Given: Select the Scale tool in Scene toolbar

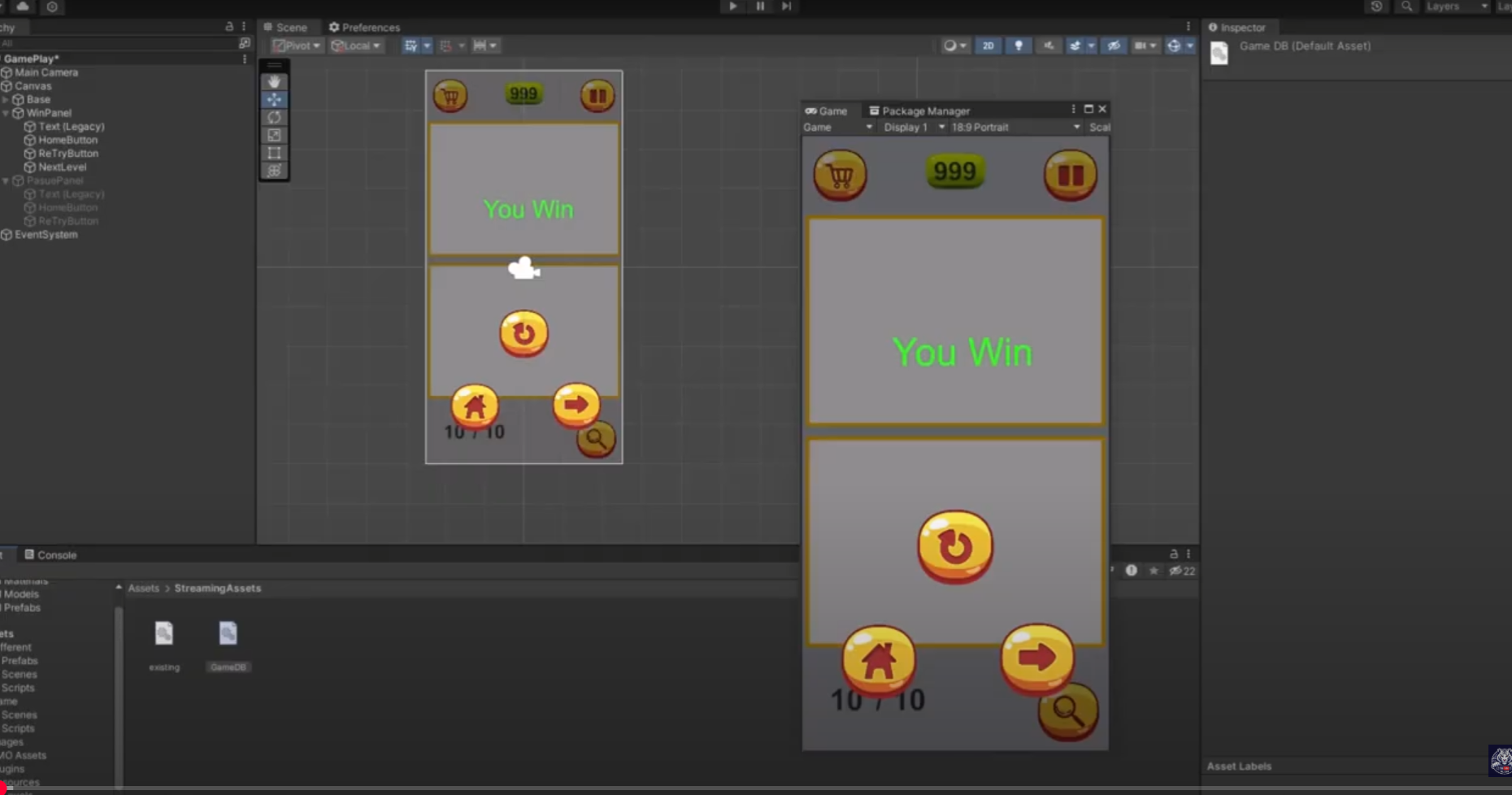Looking at the screenshot, I should click(274, 135).
